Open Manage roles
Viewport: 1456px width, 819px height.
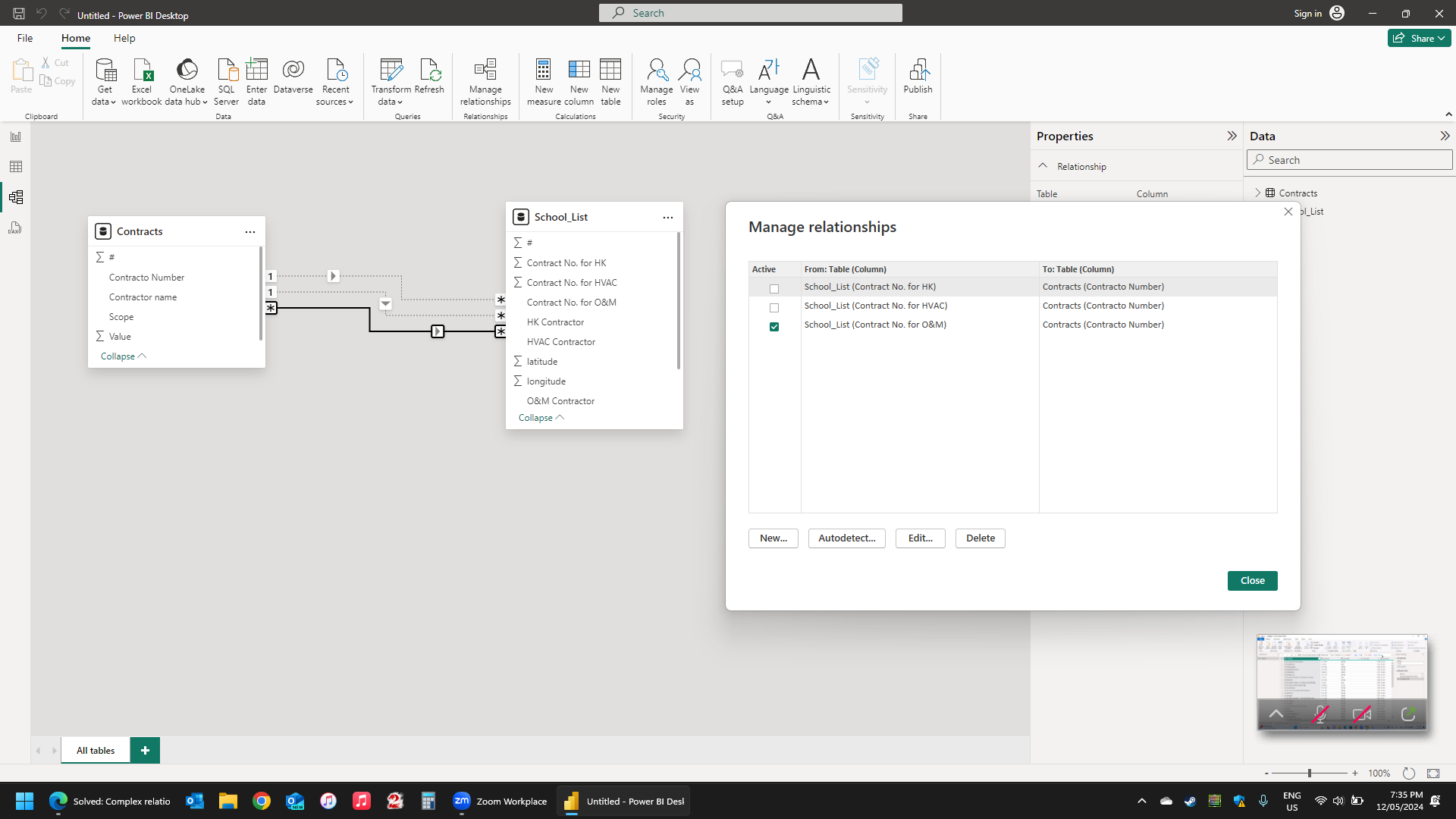tap(657, 82)
